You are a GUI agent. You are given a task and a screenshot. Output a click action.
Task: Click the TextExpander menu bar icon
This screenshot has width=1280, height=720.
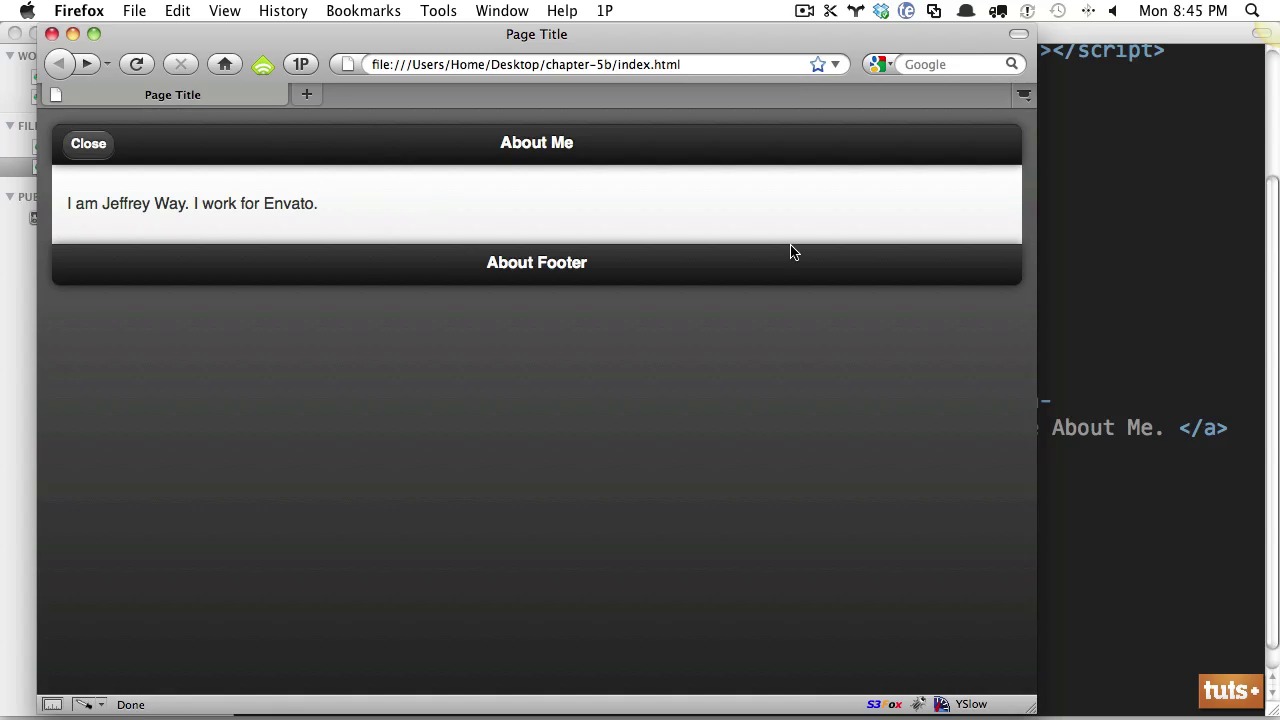click(906, 10)
